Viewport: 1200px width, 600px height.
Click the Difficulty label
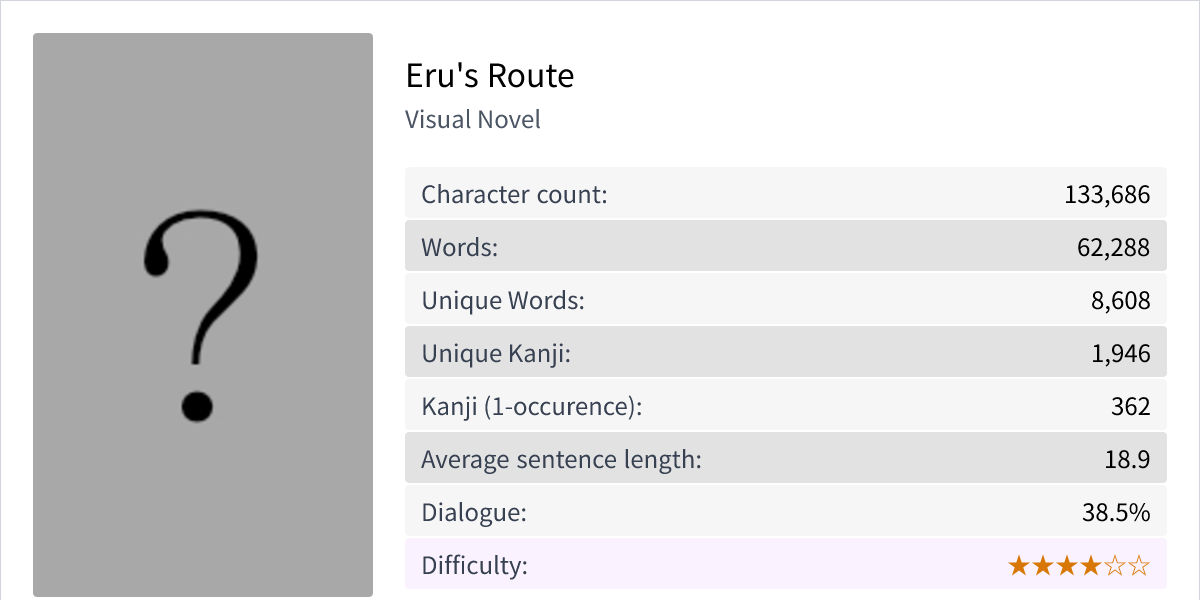pos(474,565)
